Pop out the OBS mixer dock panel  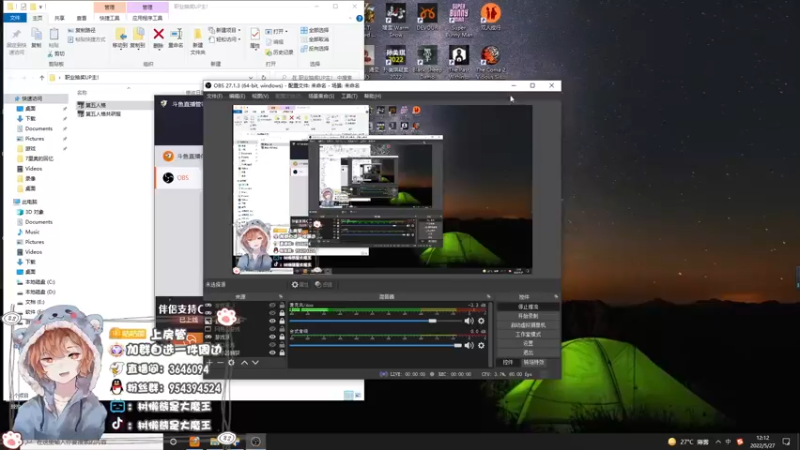click(x=488, y=296)
